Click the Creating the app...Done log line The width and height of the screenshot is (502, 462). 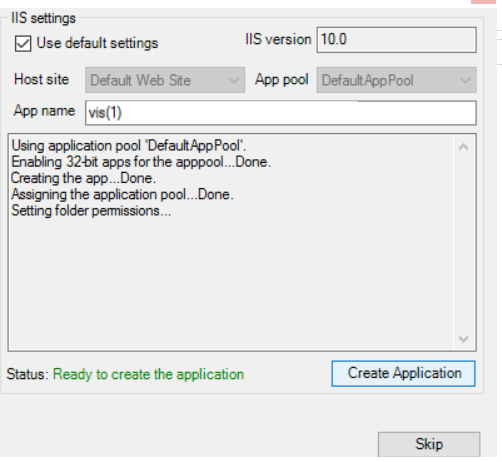coord(83,178)
